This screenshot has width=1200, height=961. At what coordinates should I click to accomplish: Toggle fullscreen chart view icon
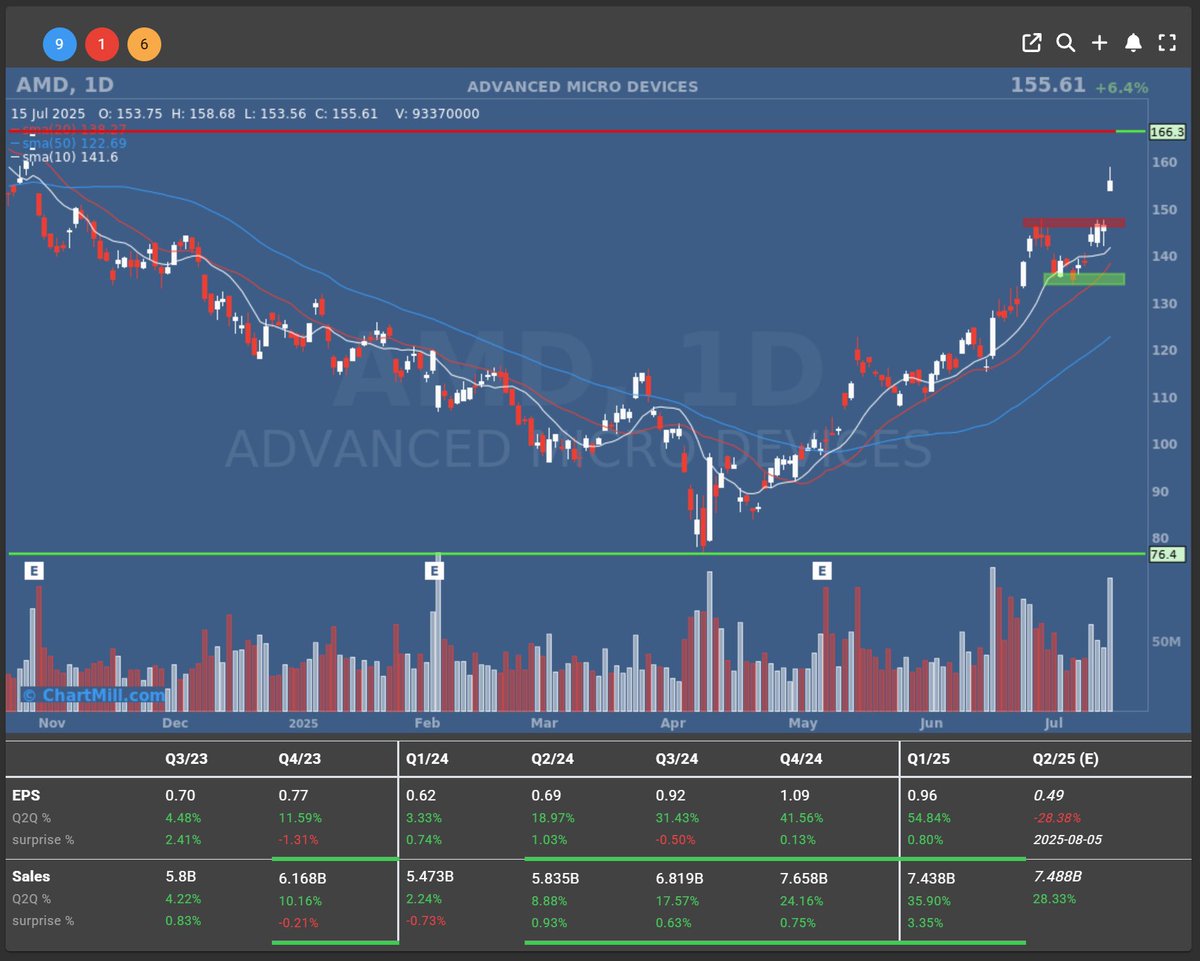point(1166,42)
